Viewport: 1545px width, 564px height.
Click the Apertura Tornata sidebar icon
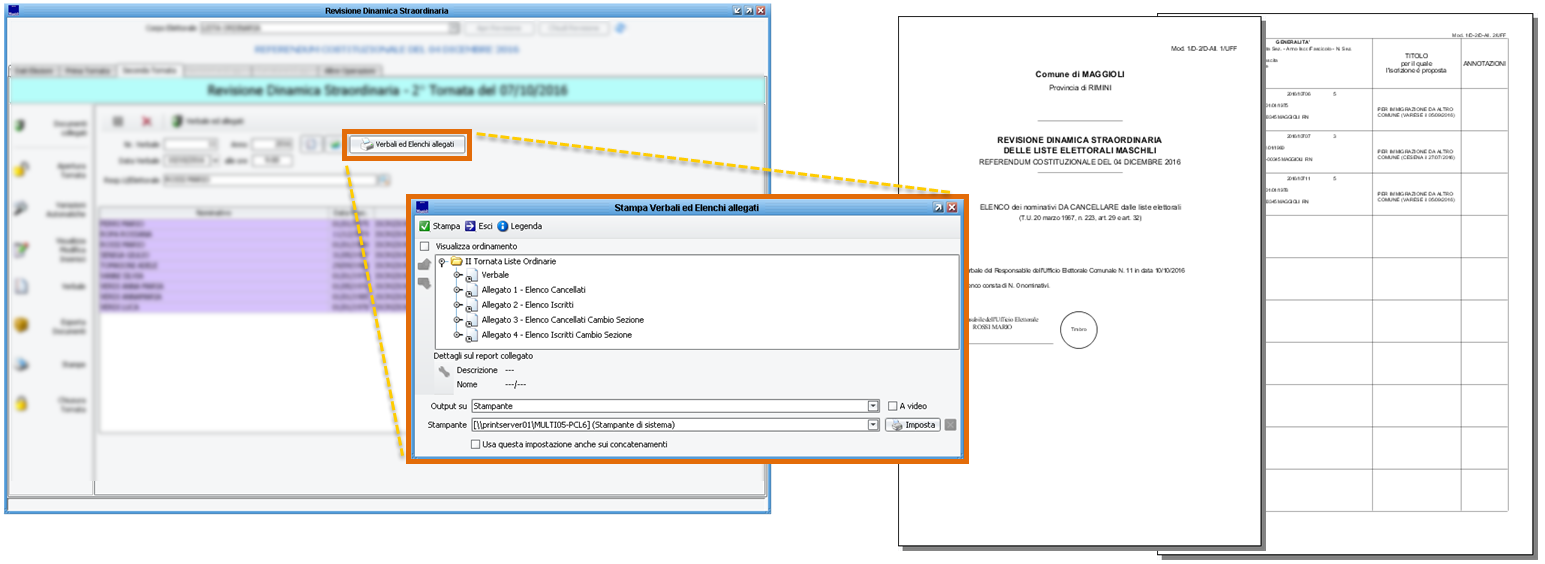21,168
